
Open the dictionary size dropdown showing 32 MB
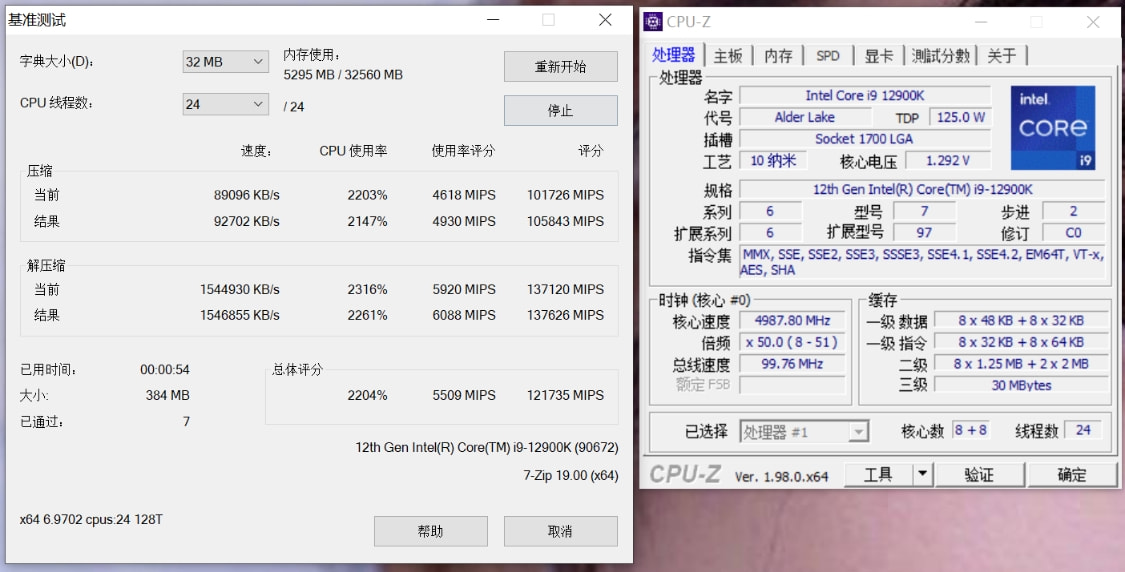[225, 62]
